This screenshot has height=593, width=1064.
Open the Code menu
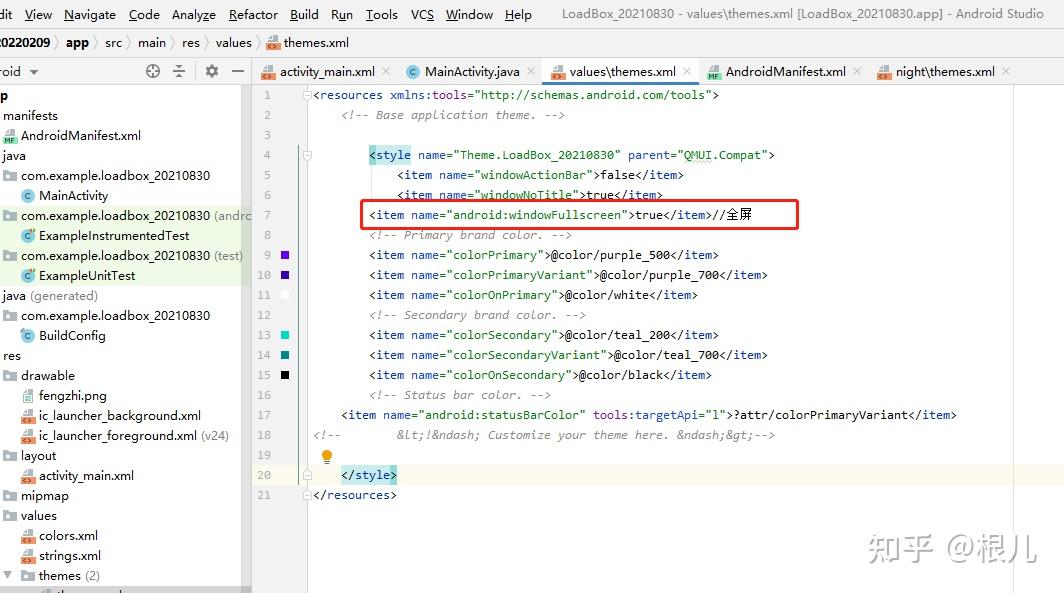tap(144, 14)
